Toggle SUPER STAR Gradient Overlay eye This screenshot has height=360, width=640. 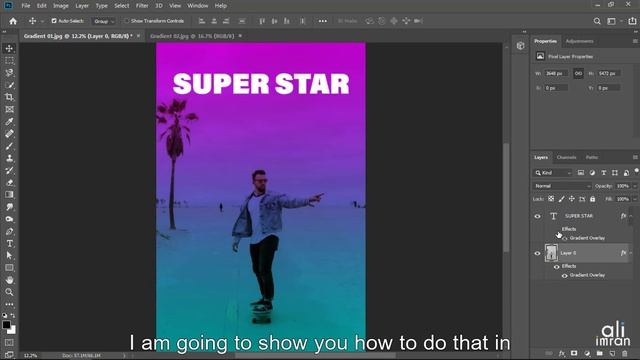(565, 238)
